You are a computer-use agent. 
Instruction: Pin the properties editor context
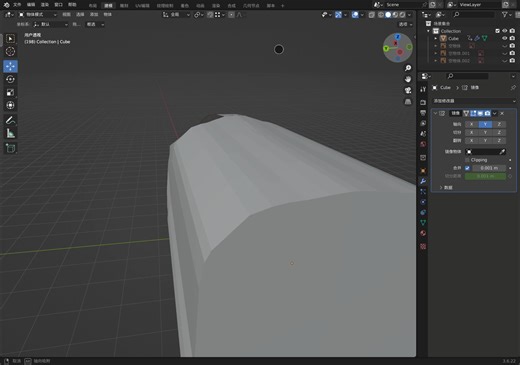513,88
